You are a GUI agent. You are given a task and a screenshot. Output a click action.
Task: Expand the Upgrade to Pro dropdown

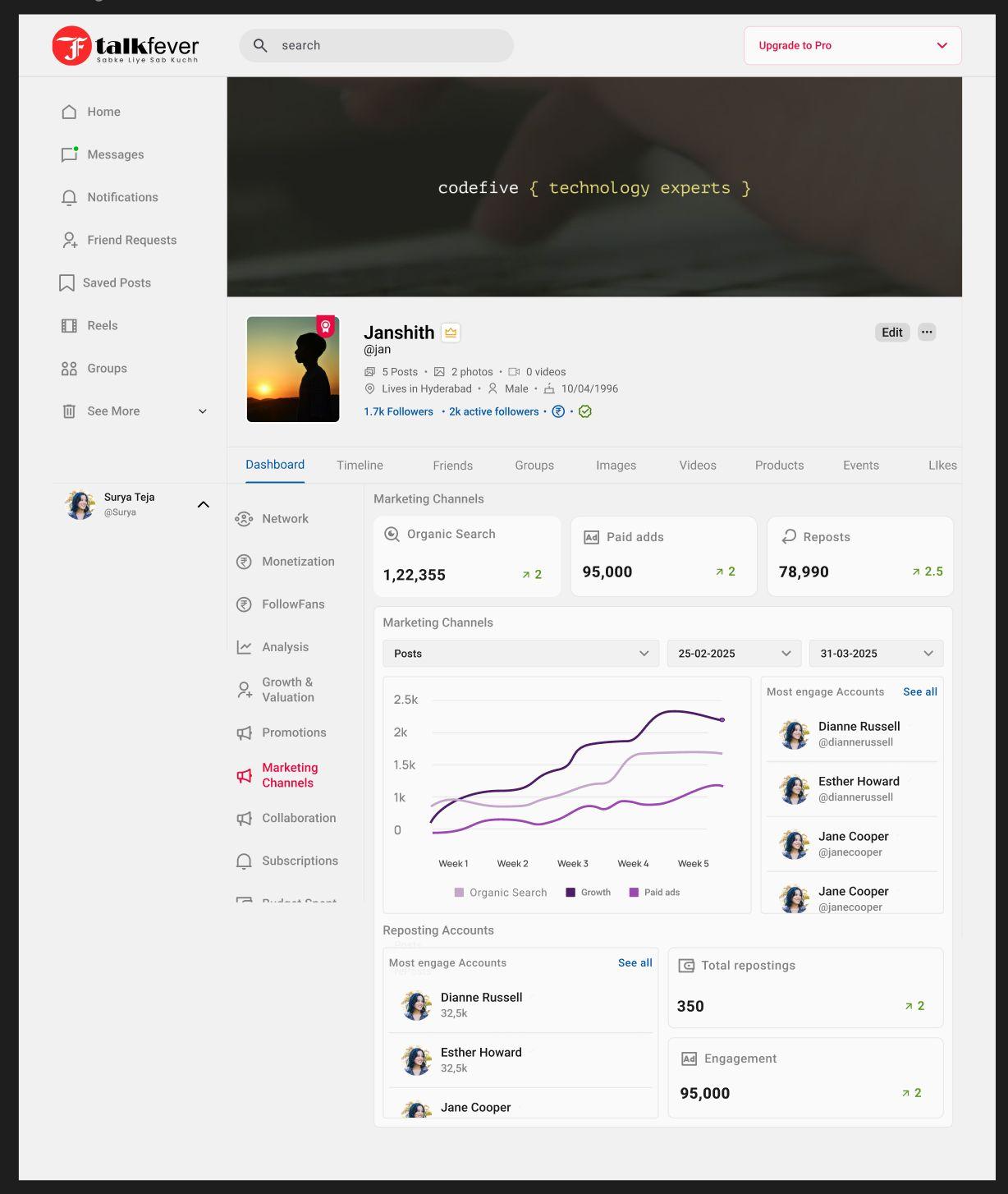coord(942,46)
